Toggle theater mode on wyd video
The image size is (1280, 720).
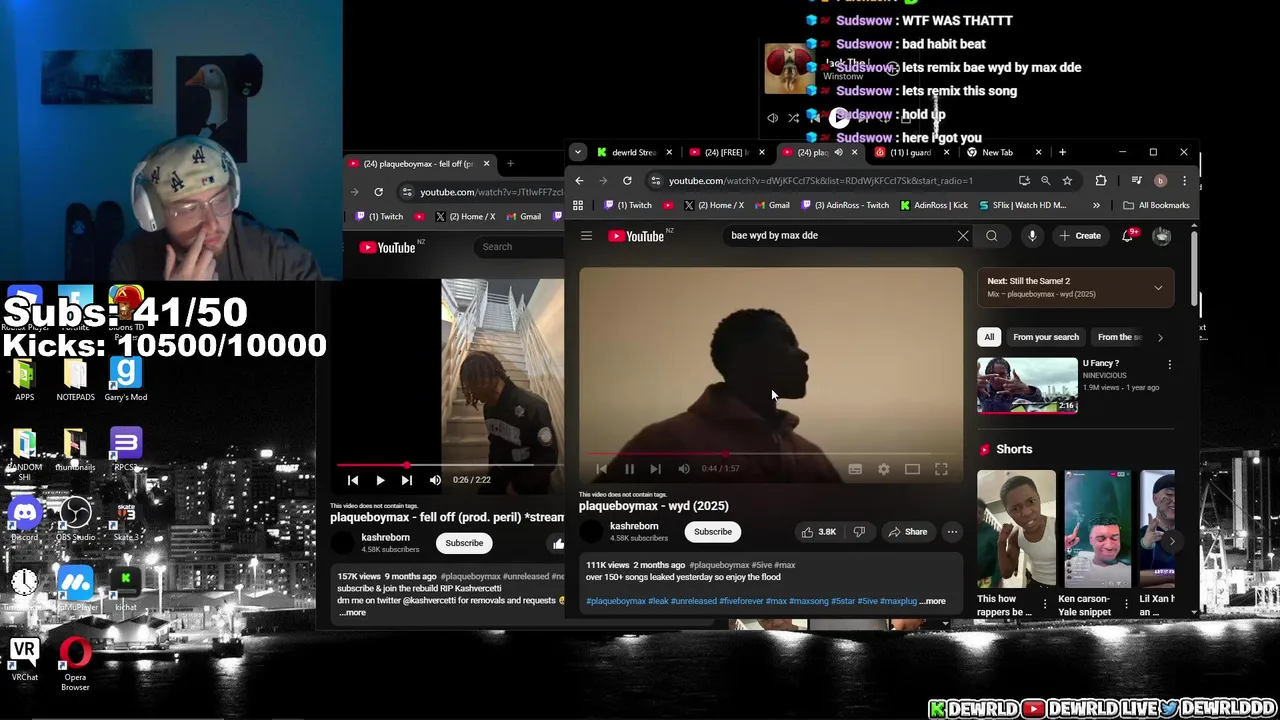[x=912, y=469]
